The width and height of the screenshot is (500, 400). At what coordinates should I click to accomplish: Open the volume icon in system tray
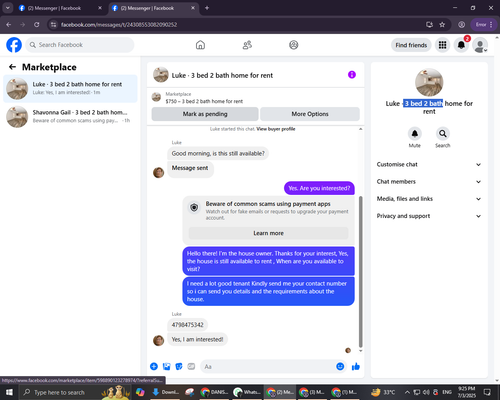coord(426,392)
